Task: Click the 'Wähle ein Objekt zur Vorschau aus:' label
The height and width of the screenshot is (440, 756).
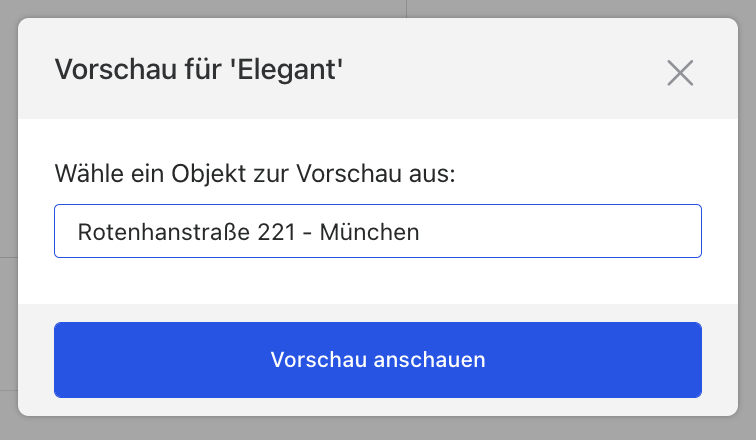Action: click(x=255, y=174)
